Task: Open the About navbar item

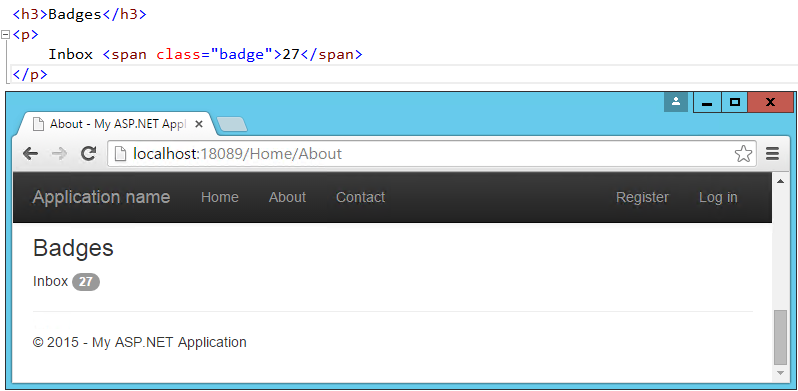Action: pyautogui.click(x=287, y=197)
